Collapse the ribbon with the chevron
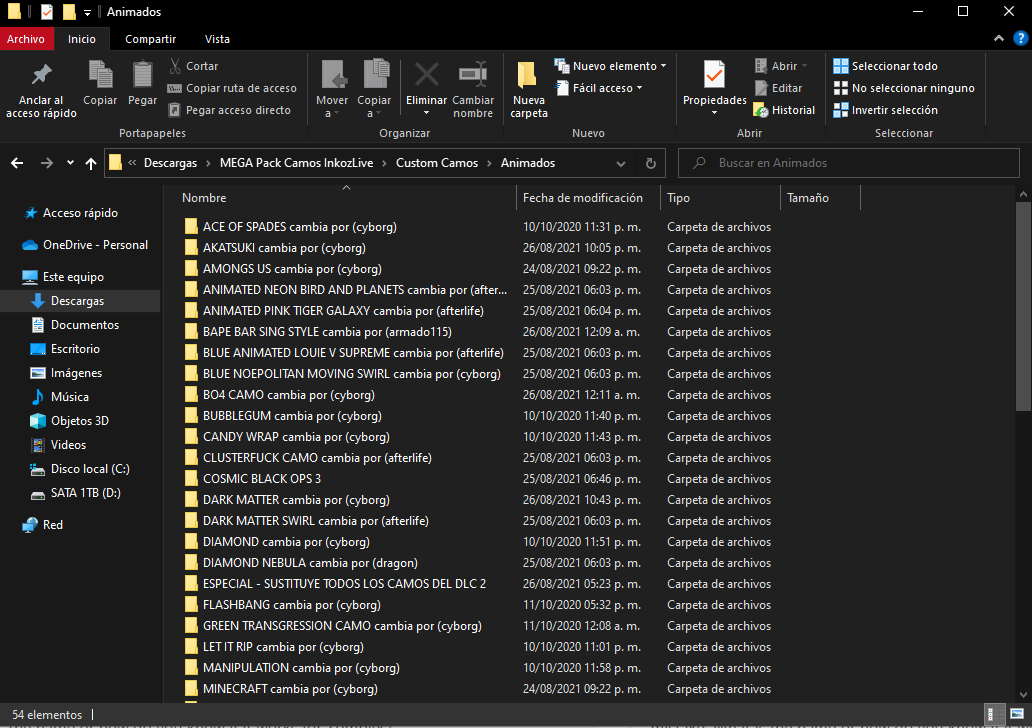The image size is (1032, 728). coord(999,39)
